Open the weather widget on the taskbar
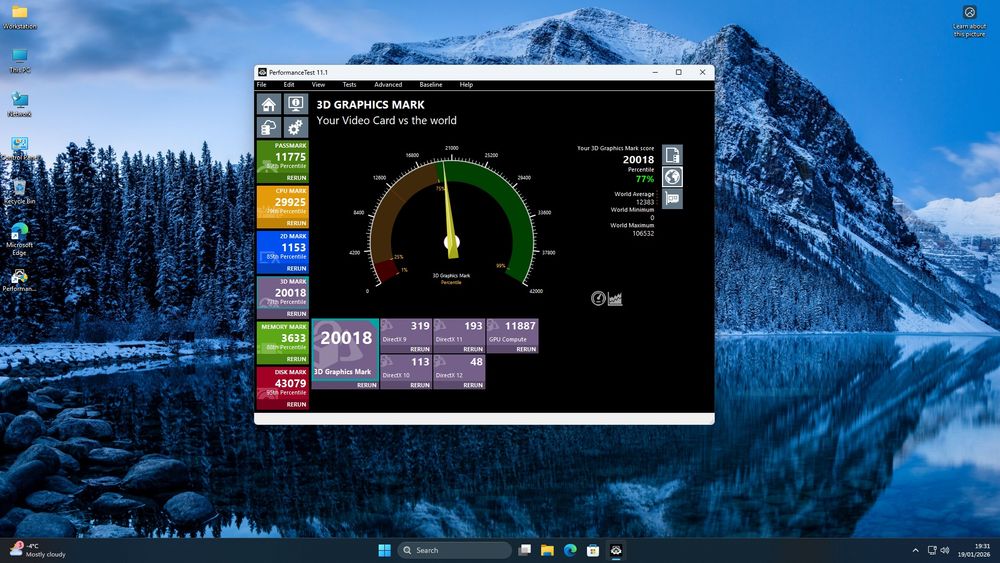This screenshot has width=1000, height=563. [38, 550]
